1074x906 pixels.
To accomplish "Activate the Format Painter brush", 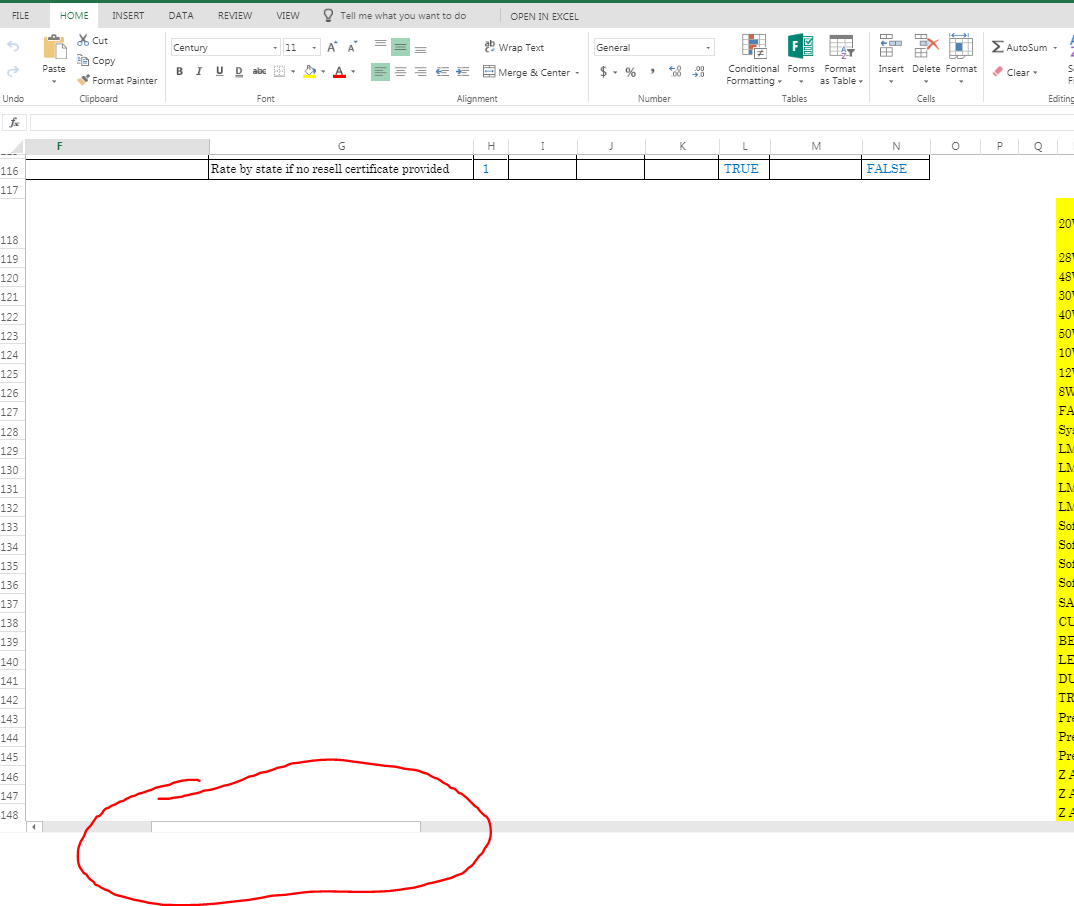I will pos(83,80).
